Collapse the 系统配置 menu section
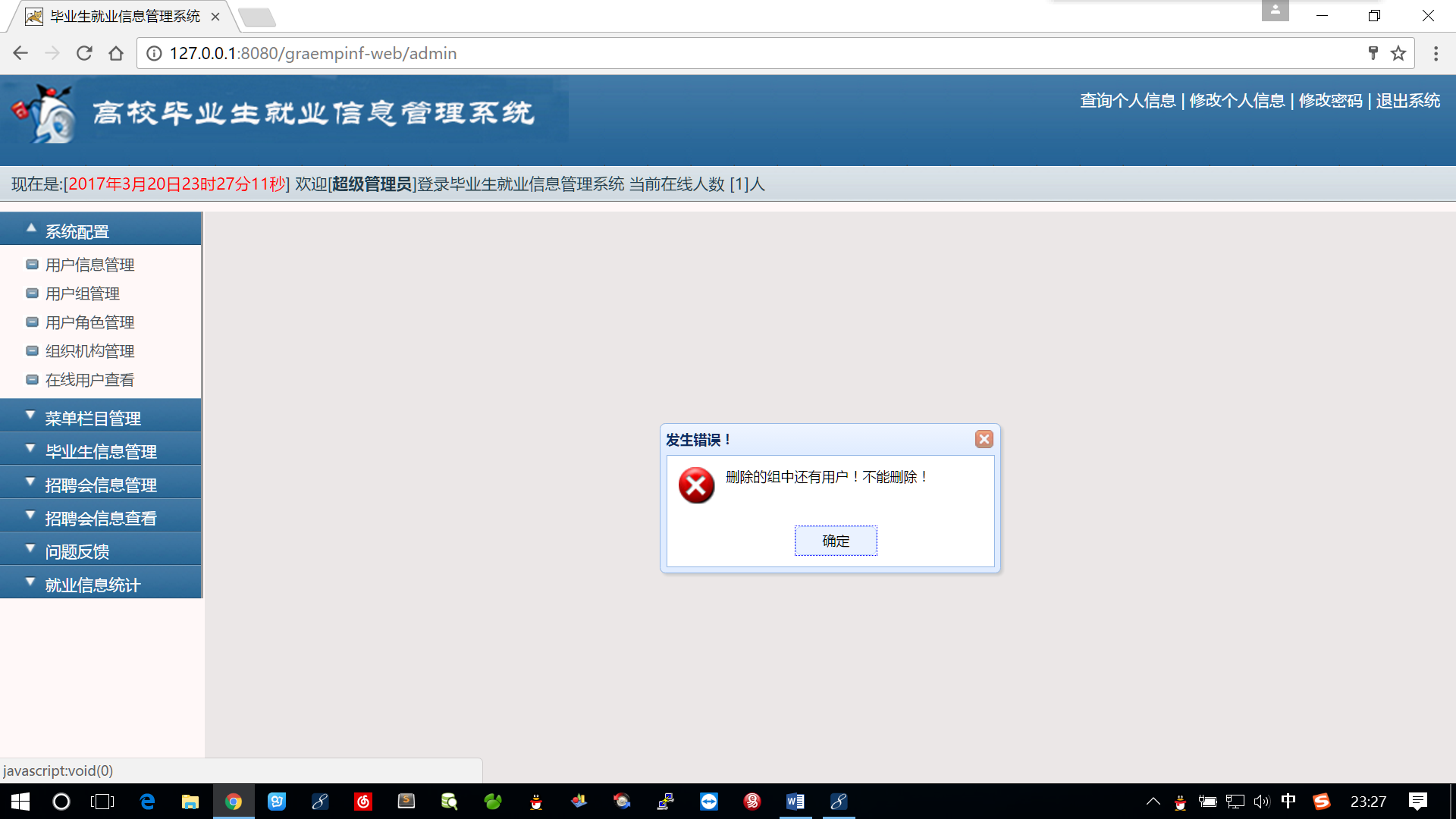 [x=77, y=231]
